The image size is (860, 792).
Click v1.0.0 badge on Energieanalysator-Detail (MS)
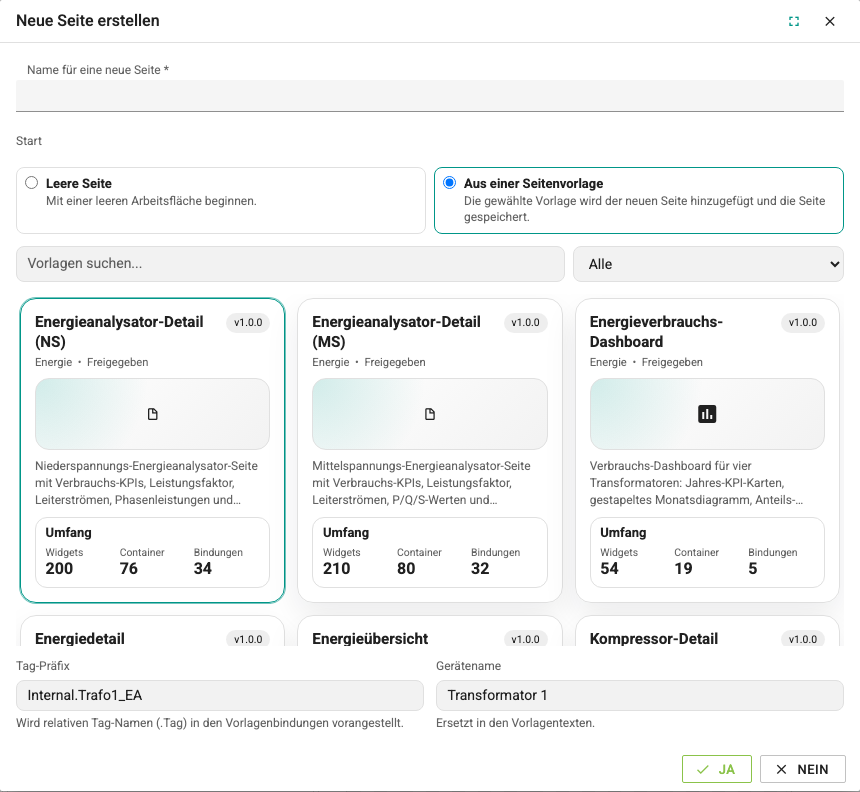pyautogui.click(x=525, y=323)
